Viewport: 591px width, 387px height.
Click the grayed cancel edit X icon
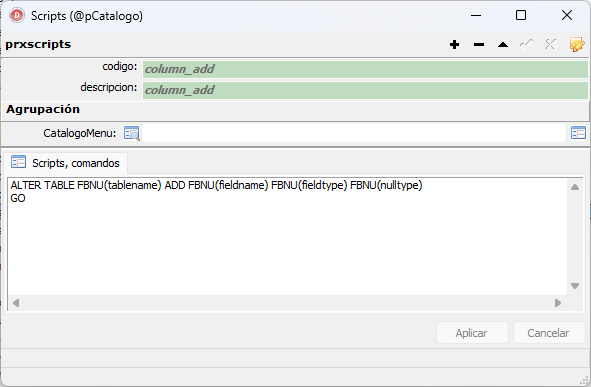click(551, 44)
